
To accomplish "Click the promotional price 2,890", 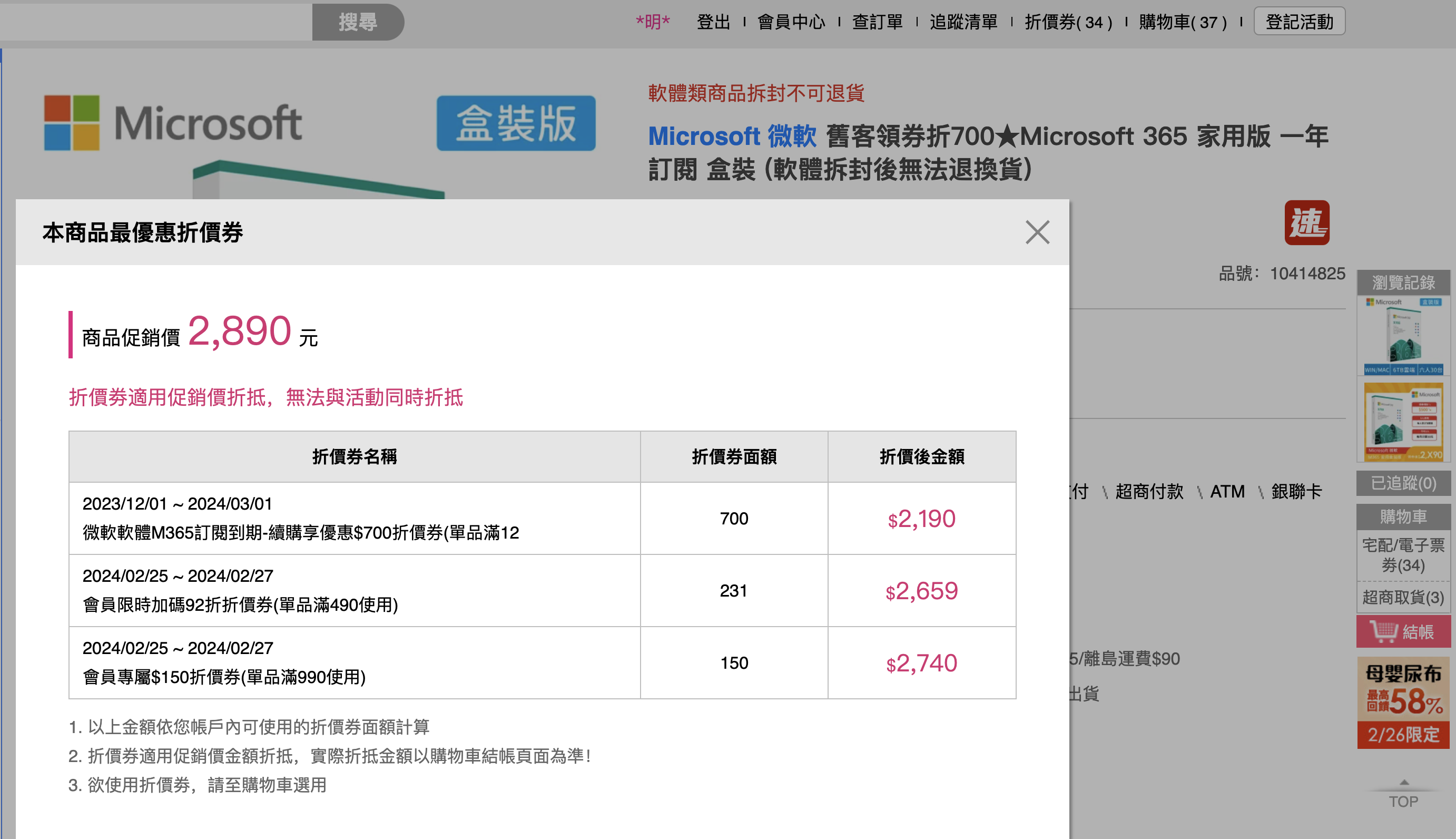I will [240, 331].
